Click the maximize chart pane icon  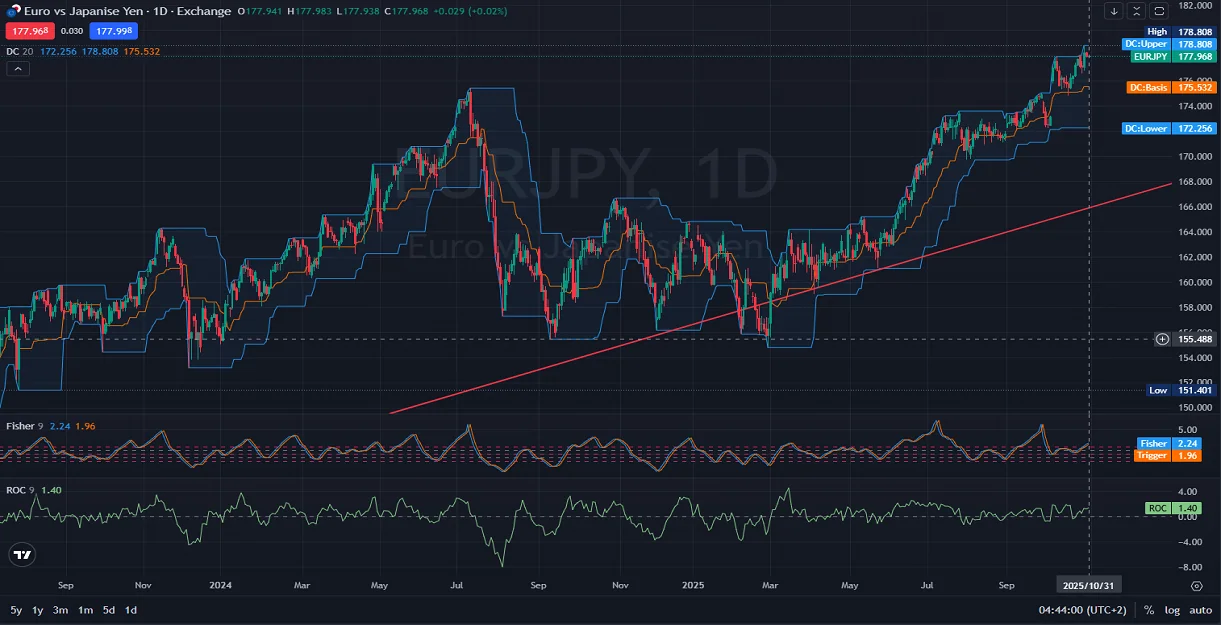tap(1159, 11)
